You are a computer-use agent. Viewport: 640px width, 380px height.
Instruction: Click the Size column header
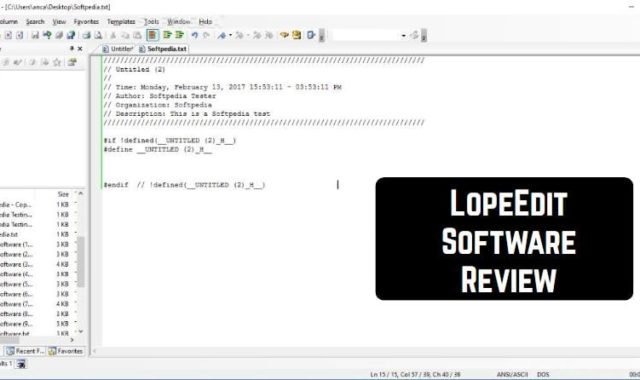coord(63,194)
